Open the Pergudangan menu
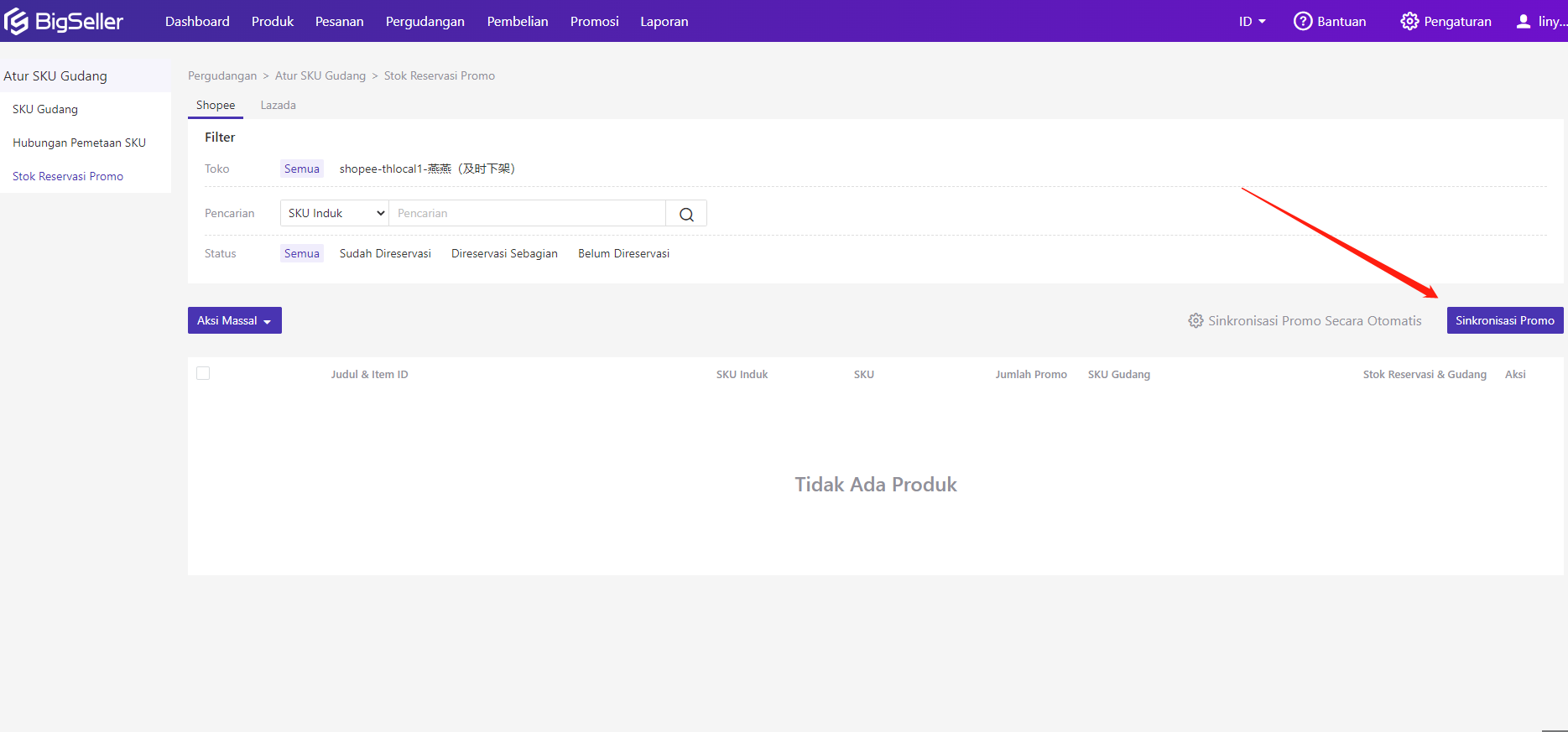 [x=425, y=21]
